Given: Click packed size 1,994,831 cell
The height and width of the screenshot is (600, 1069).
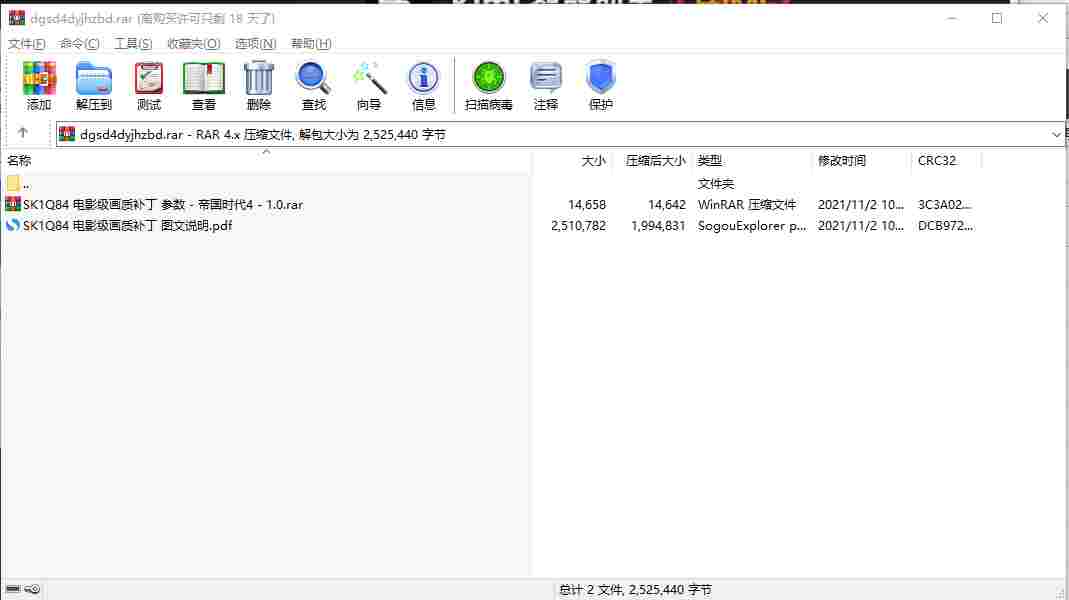Looking at the screenshot, I should 658,226.
